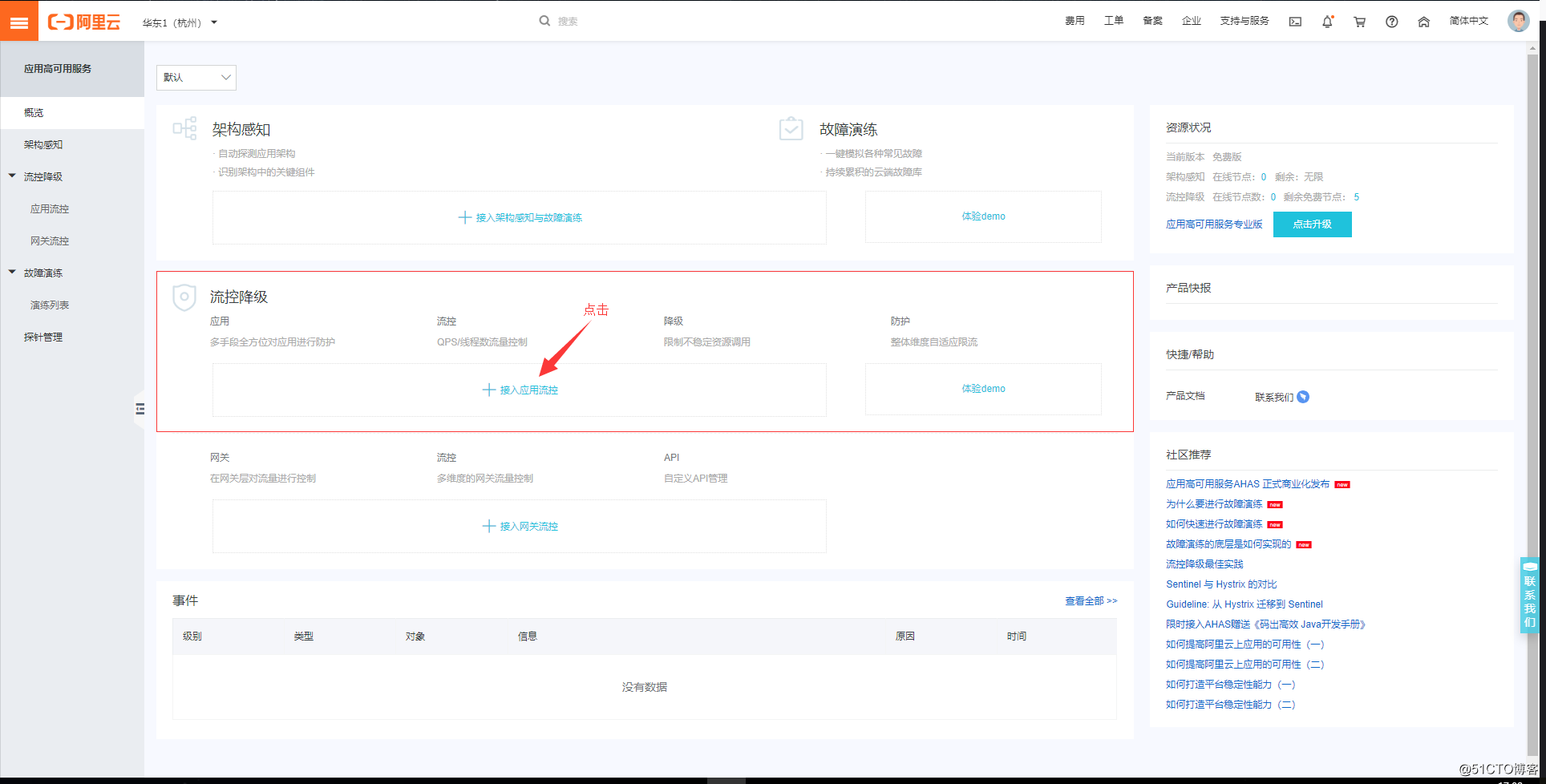Click the Aliyun logo
Viewport: 1546px width, 784px height.
pos(84,22)
